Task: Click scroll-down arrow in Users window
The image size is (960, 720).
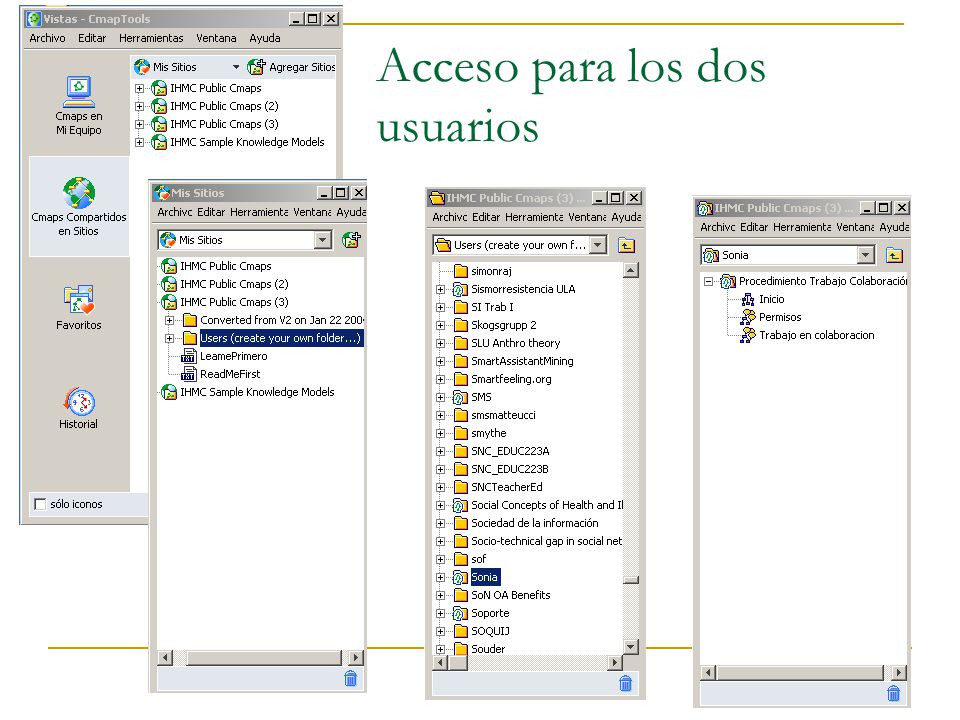Action: (631, 646)
